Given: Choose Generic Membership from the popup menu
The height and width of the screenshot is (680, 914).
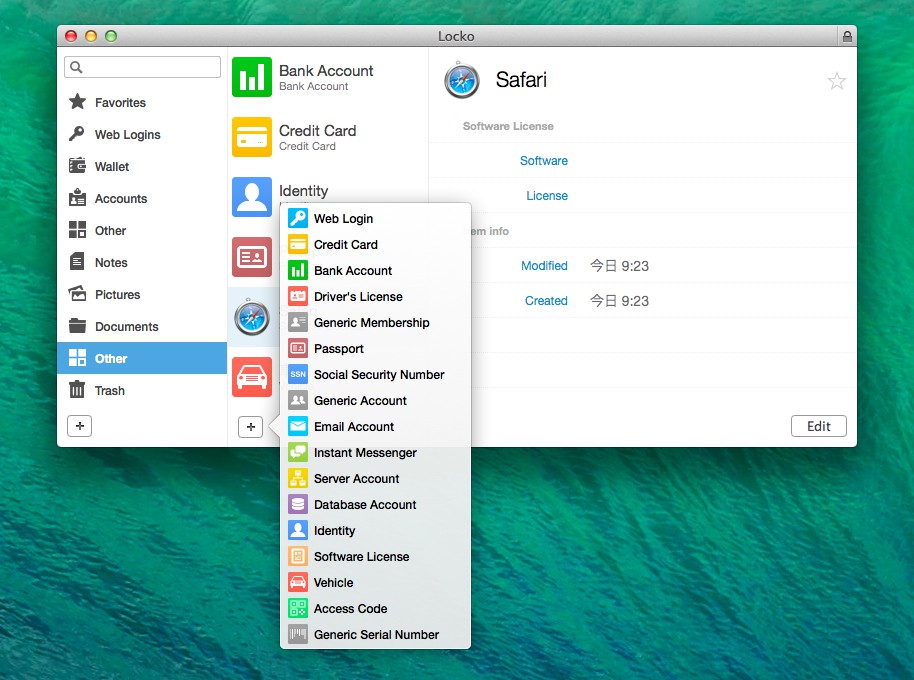Looking at the screenshot, I should [375, 323].
